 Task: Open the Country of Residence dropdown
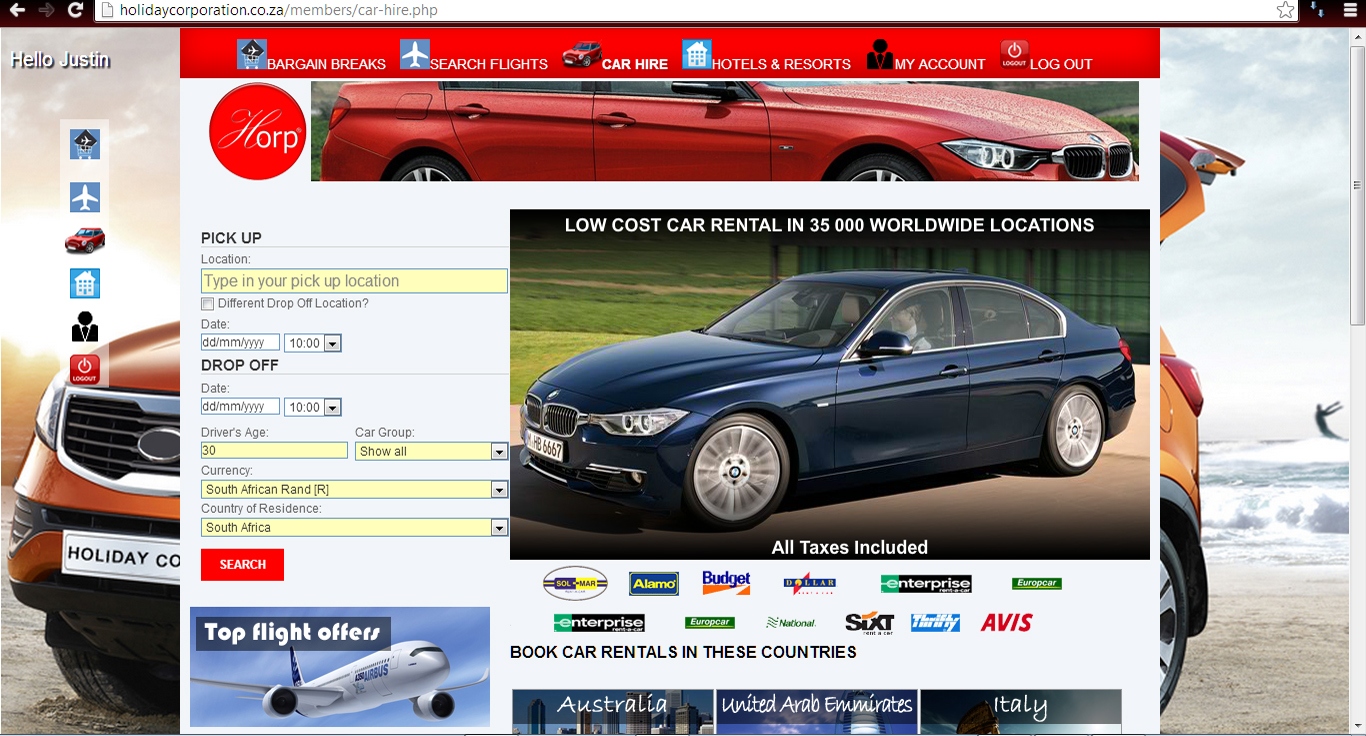354,528
